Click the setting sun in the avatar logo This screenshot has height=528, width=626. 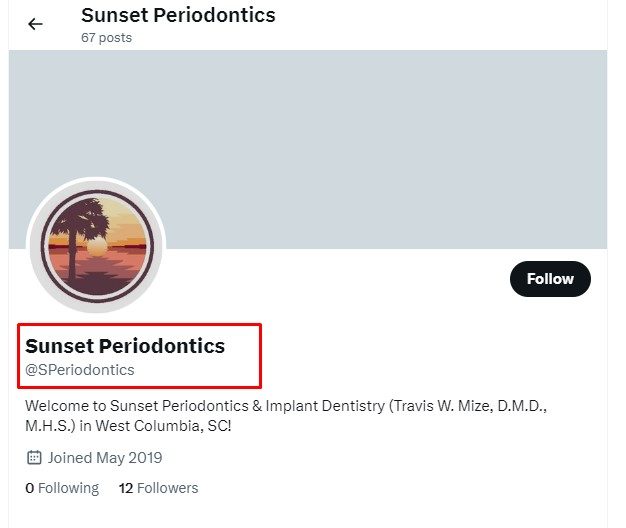coord(98,246)
